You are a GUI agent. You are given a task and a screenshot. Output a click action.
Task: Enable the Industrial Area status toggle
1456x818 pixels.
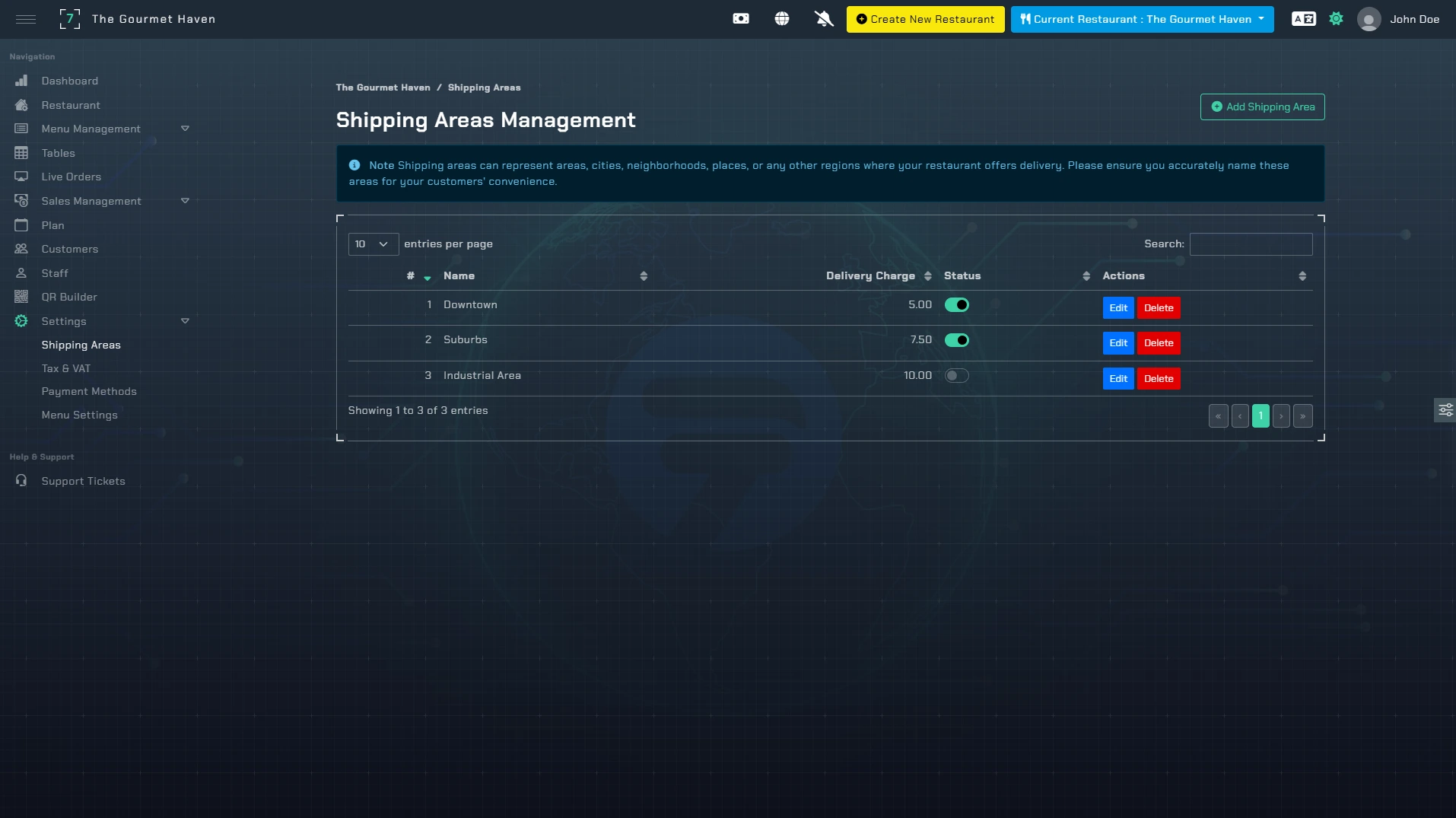pos(956,376)
